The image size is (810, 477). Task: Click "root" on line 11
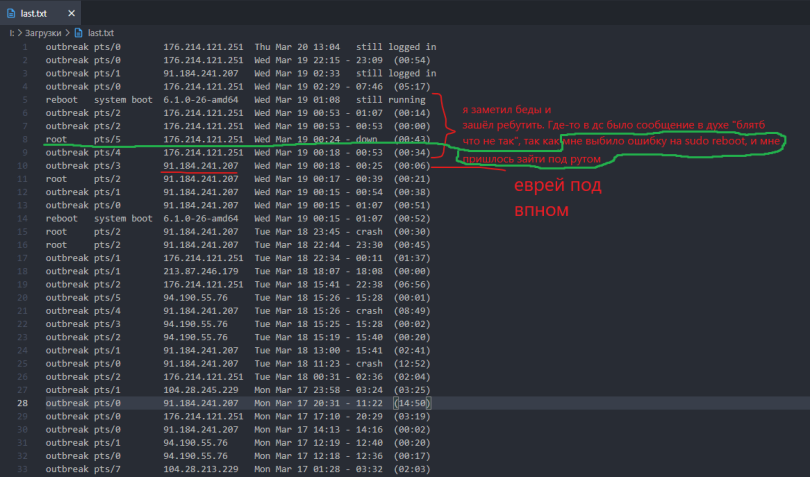coord(56,179)
